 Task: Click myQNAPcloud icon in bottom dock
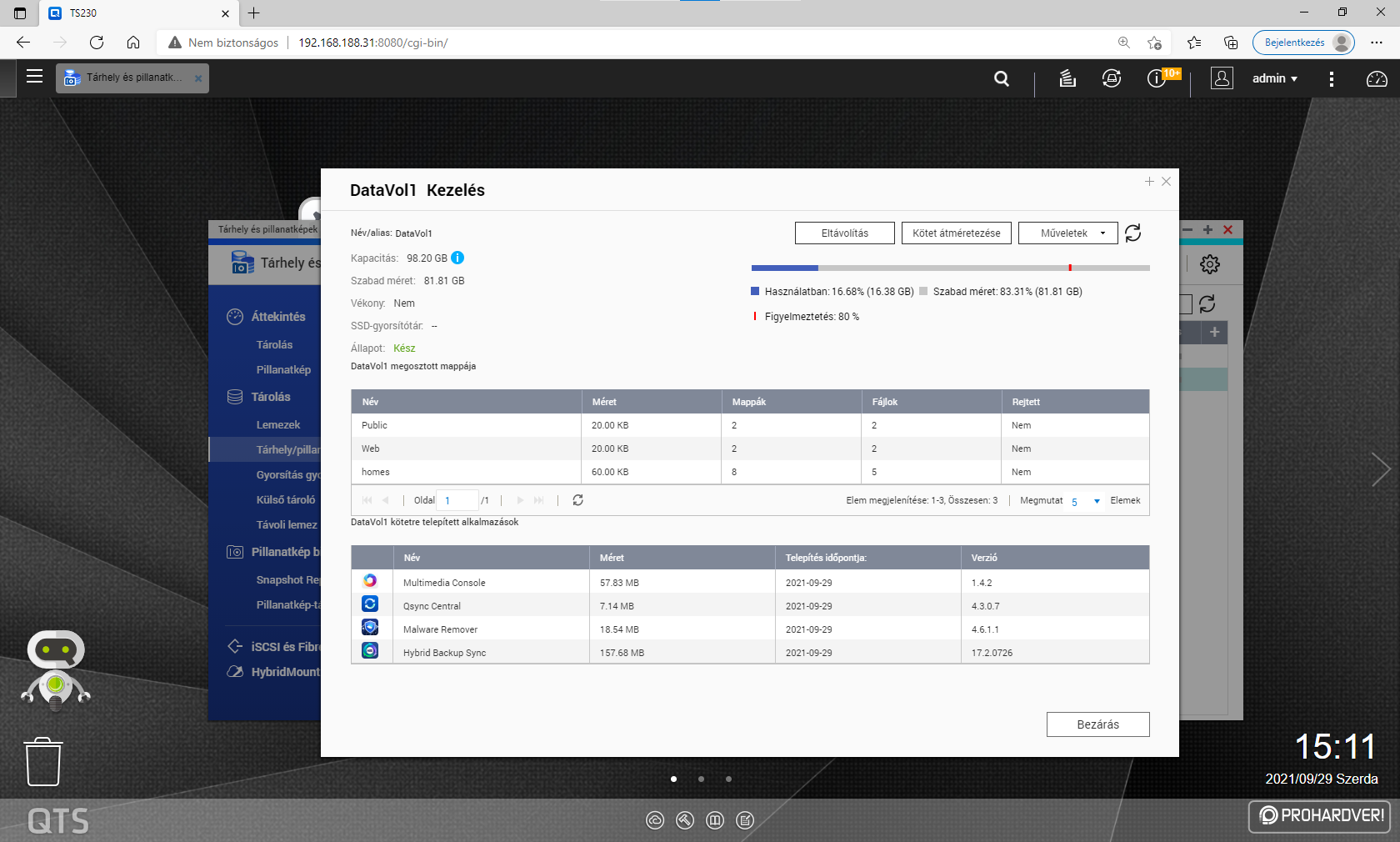(x=655, y=820)
